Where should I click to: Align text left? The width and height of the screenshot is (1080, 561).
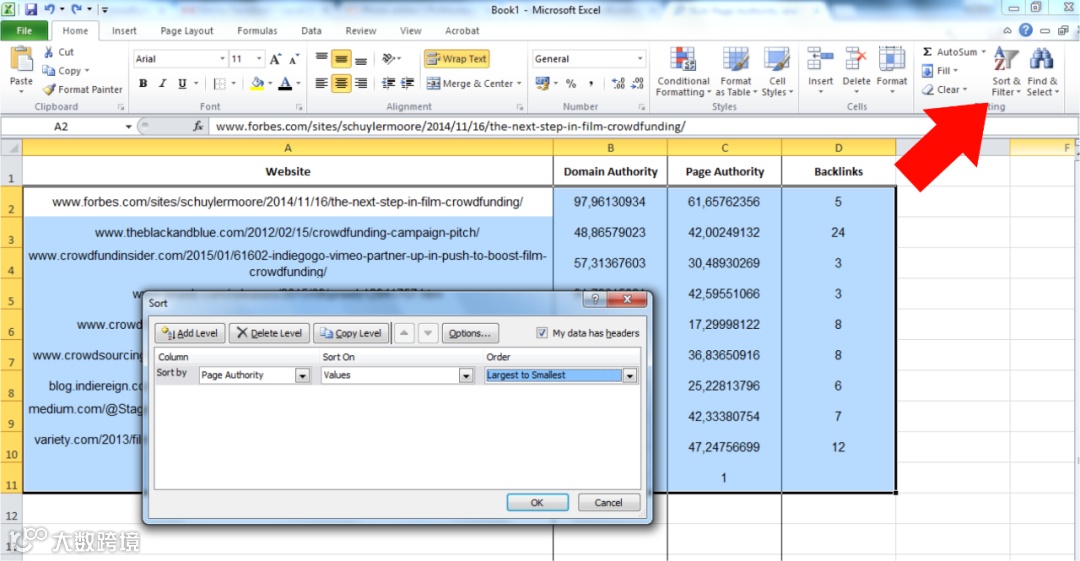pos(322,83)
